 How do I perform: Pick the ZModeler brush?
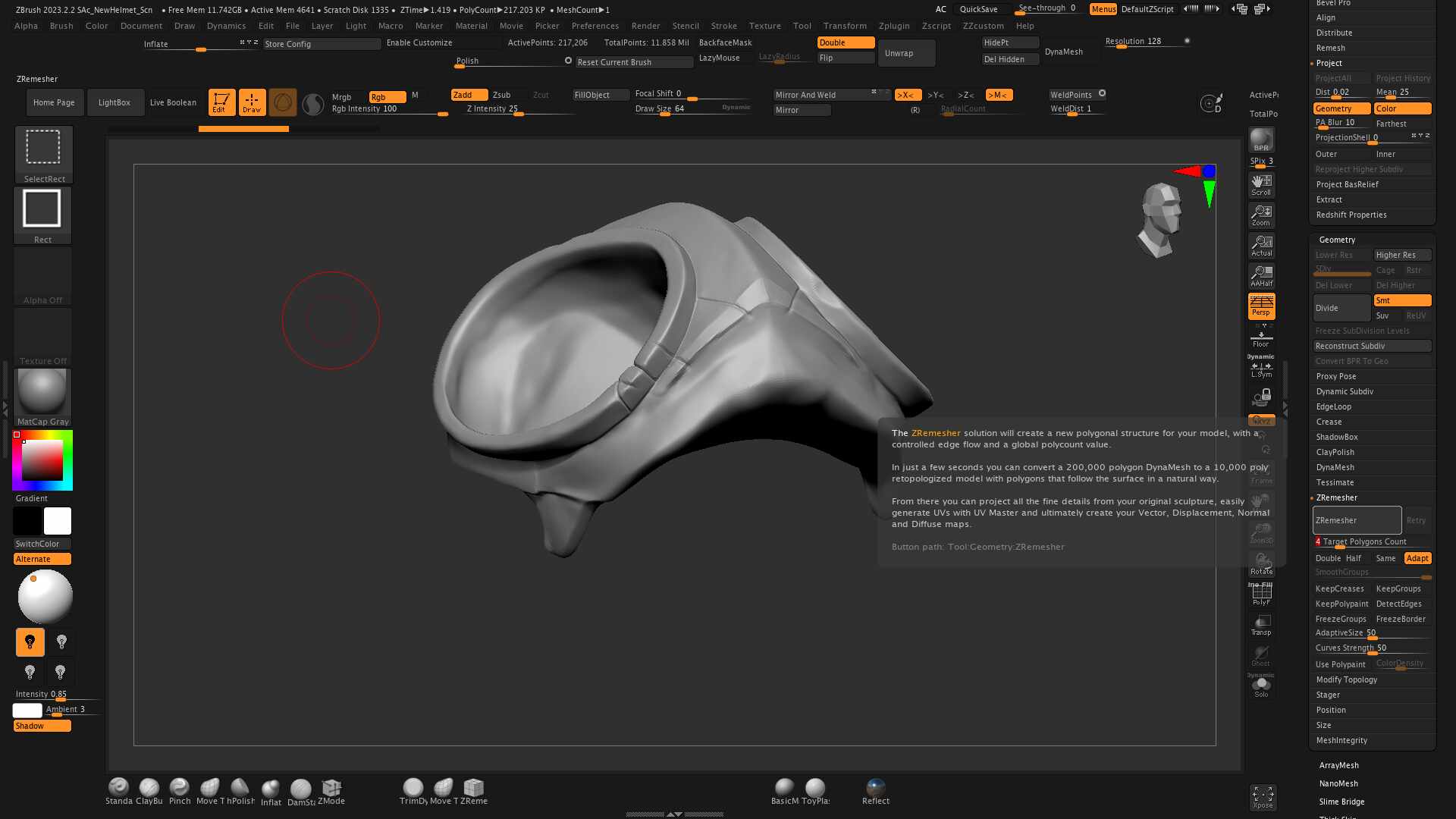pos(331,789)
